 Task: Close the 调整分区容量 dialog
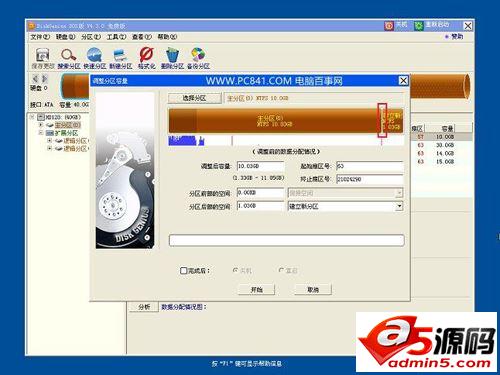click(403, 81)
